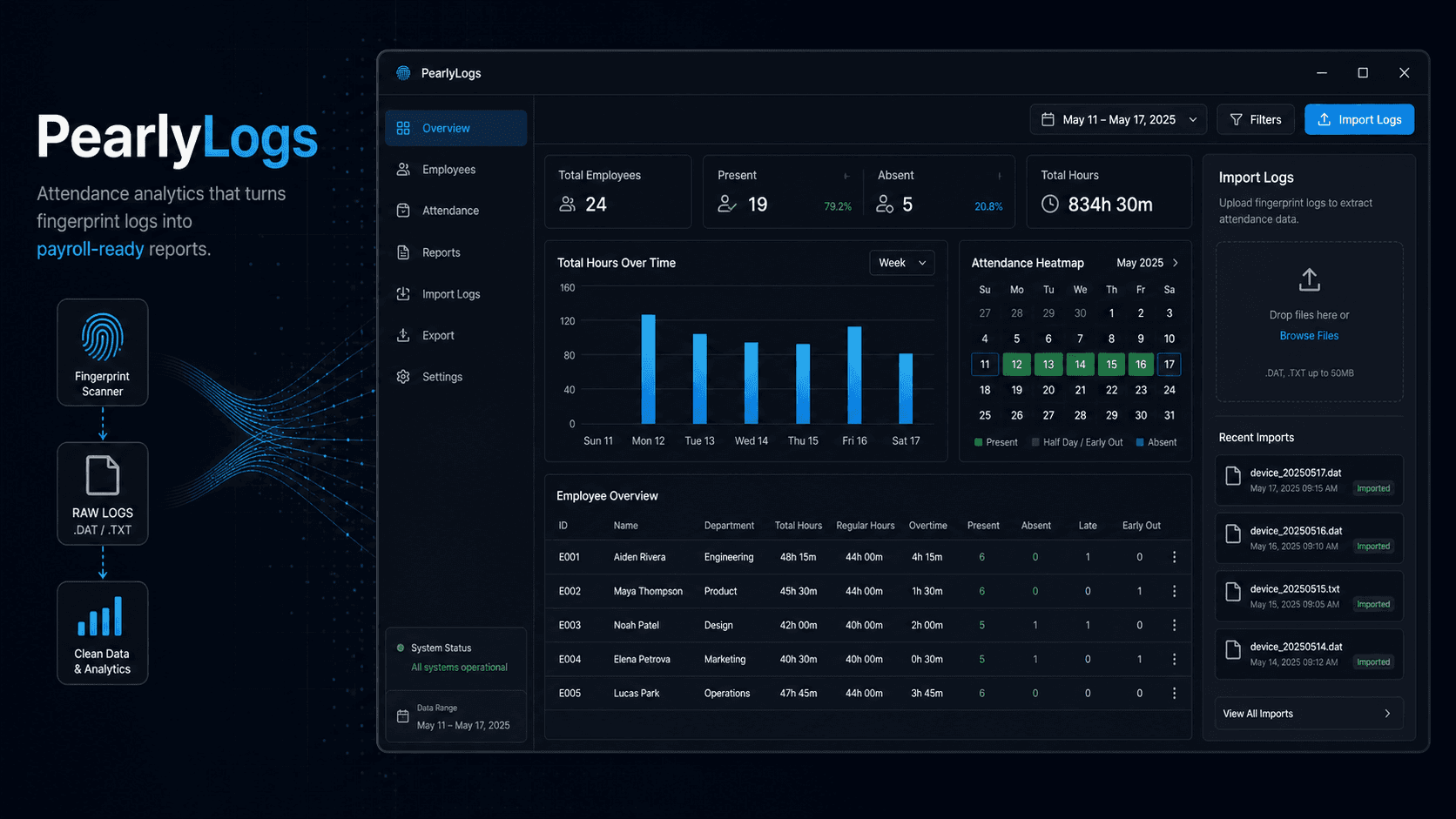
Task: Click the people icon in Total Employees card
Action: [568, 204]
